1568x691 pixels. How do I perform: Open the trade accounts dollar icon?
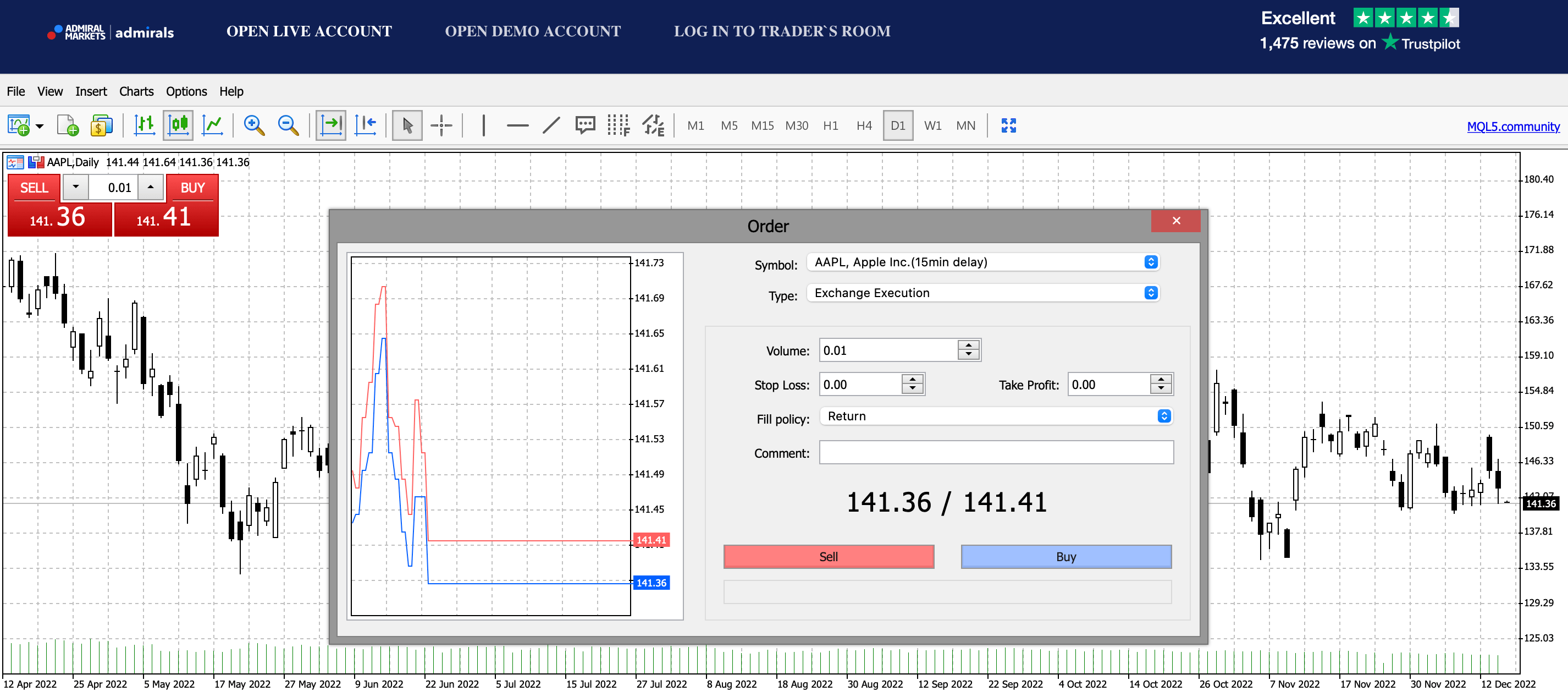(x=102, y=125)
